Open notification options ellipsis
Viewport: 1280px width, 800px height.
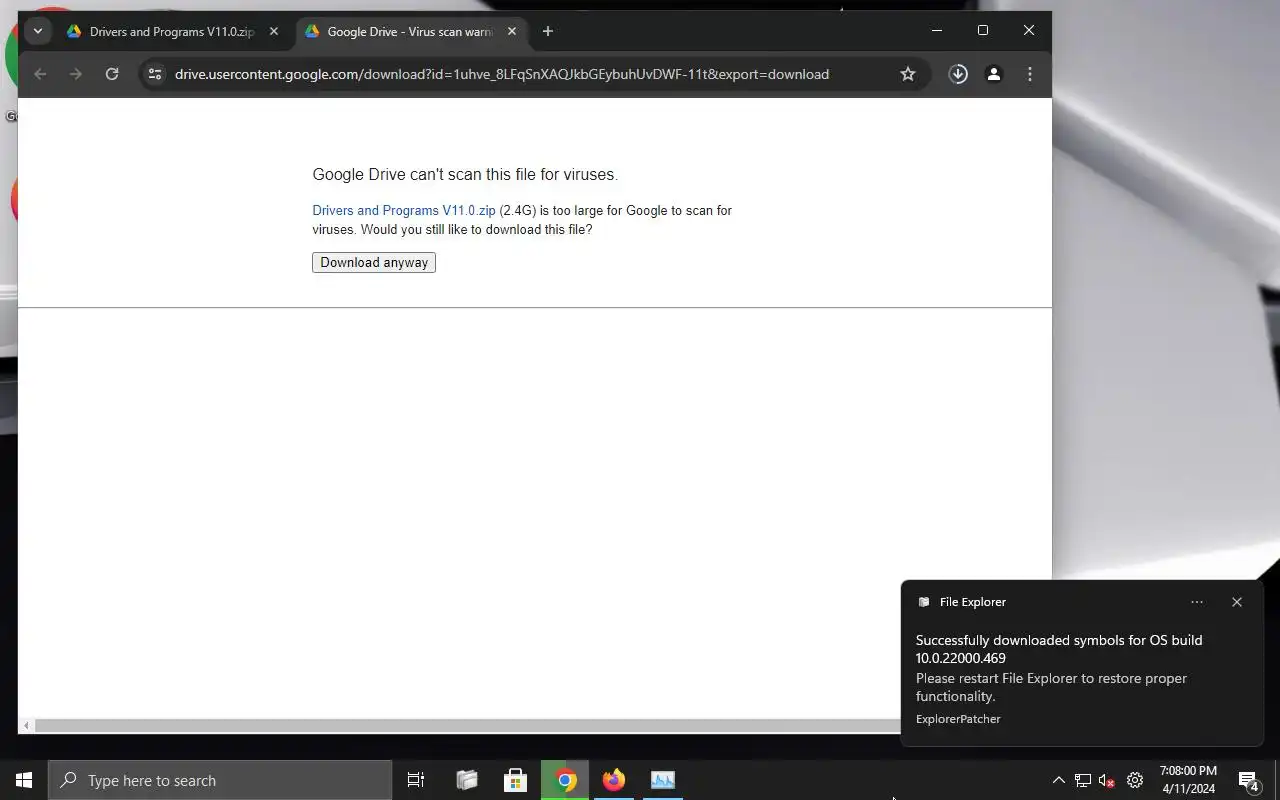(1197, 602)
